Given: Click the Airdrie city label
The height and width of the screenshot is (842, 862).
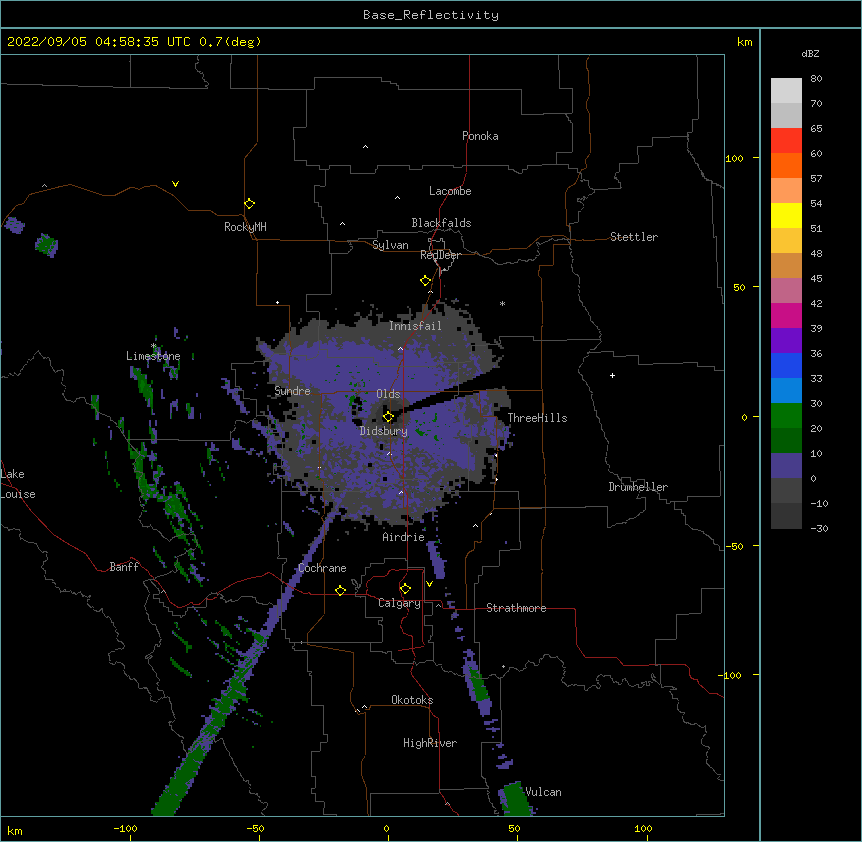Looking at the screenshot, I should [404, 537].
